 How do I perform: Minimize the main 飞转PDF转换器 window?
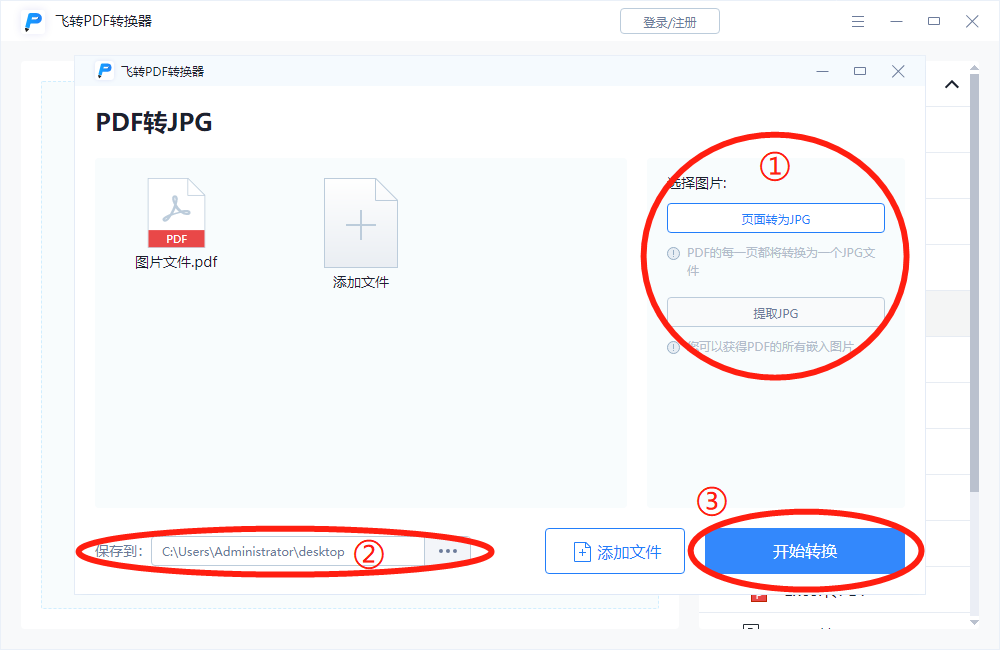896,22
